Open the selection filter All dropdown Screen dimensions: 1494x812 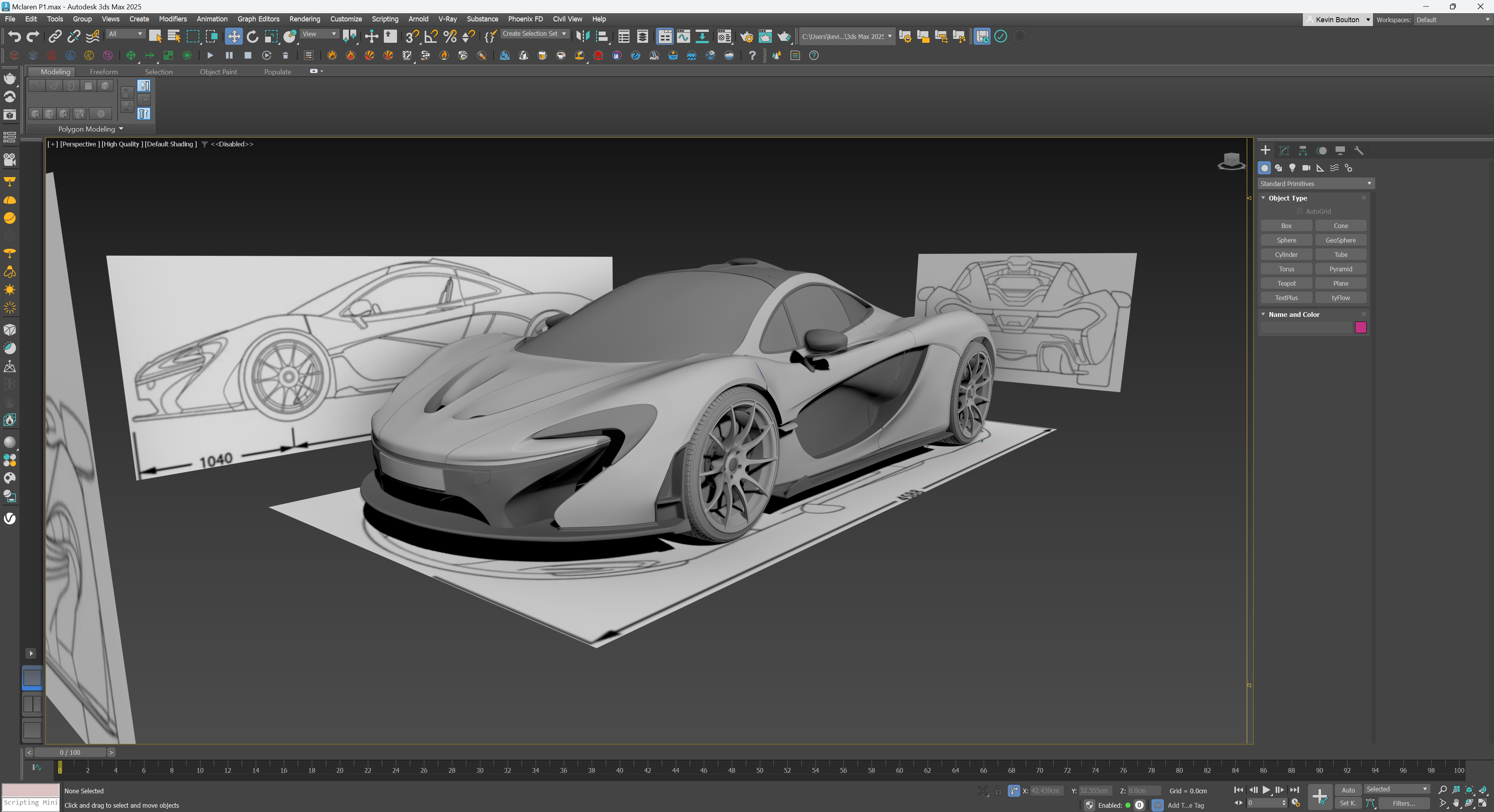coord(125,34)
